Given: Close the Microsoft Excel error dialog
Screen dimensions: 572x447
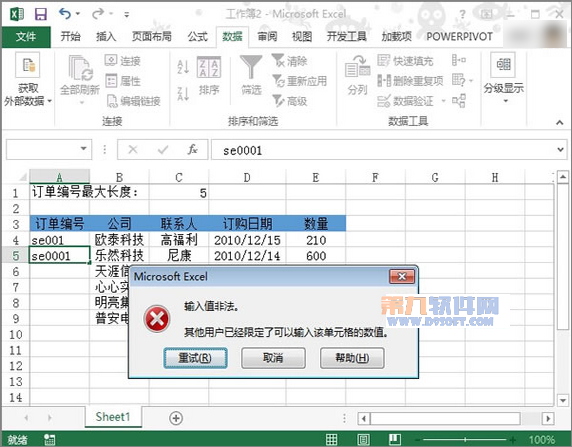Looking at the screenshot, I should (x=402, y=276).
